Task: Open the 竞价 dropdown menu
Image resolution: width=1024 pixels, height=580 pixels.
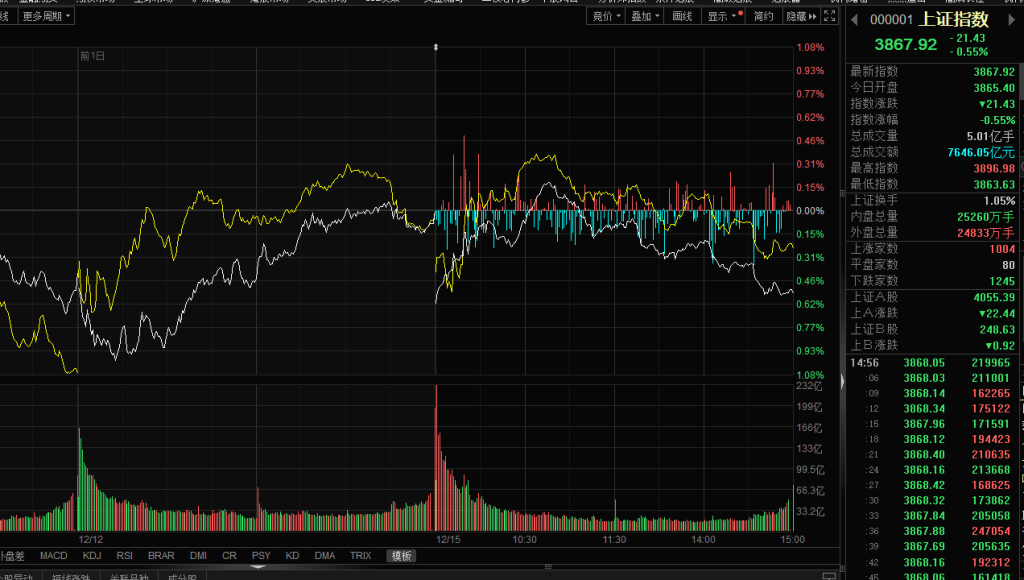Action: pos(606,16)
